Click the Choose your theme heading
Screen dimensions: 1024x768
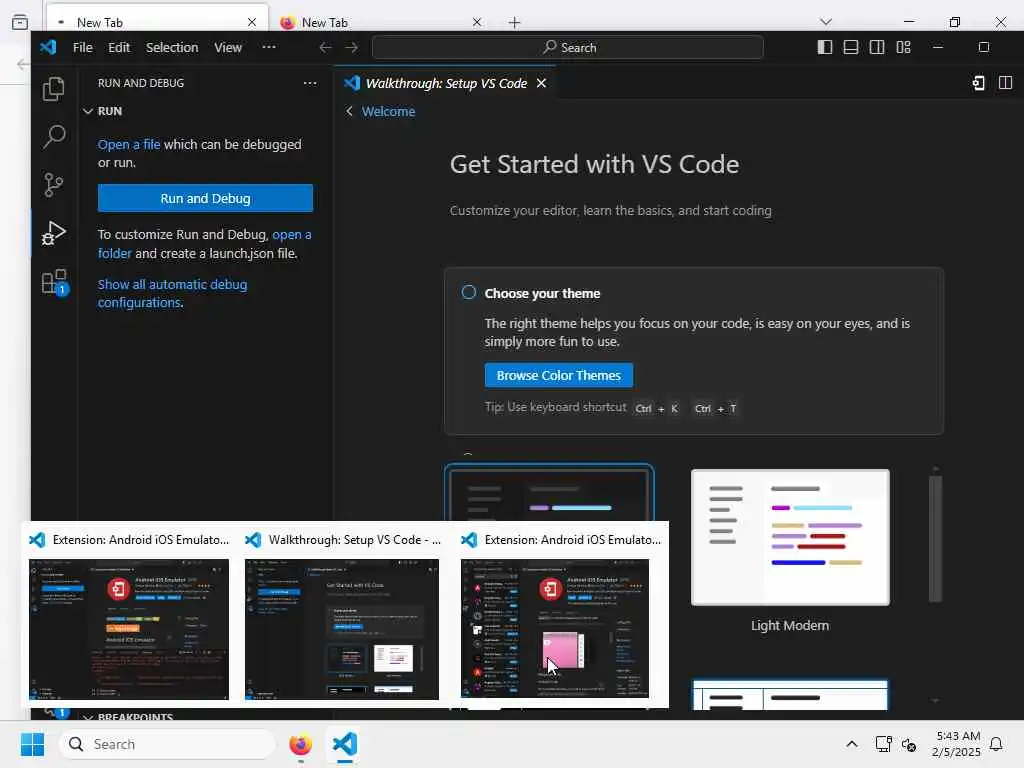point(542,293)
